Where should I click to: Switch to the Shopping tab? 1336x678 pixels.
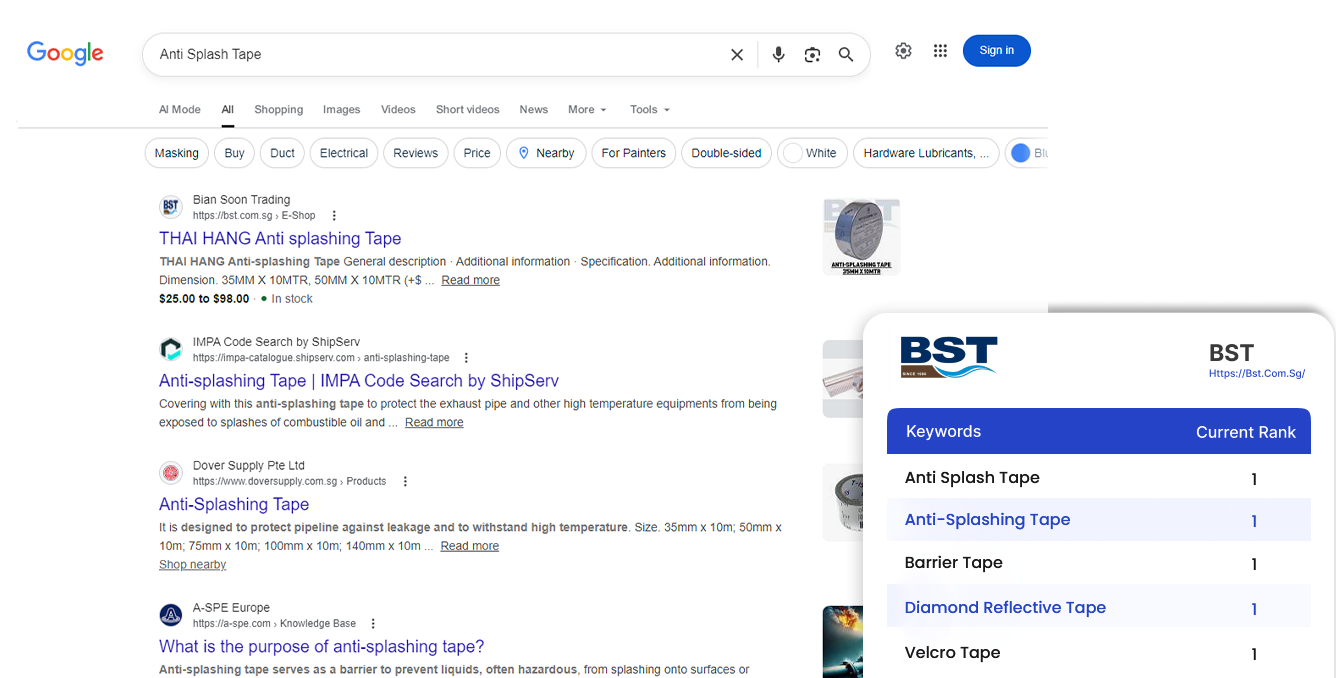coord(278,110)
